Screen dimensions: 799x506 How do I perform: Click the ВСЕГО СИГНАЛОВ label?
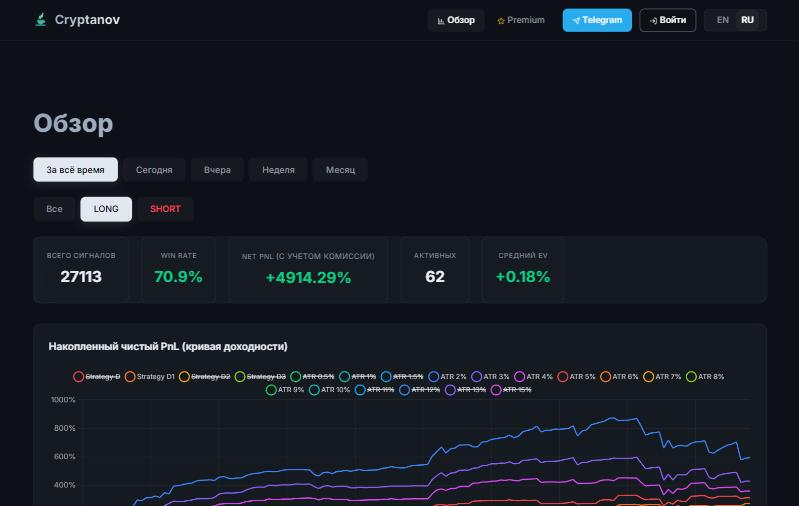pyautogui.click(x=81, y=256)
